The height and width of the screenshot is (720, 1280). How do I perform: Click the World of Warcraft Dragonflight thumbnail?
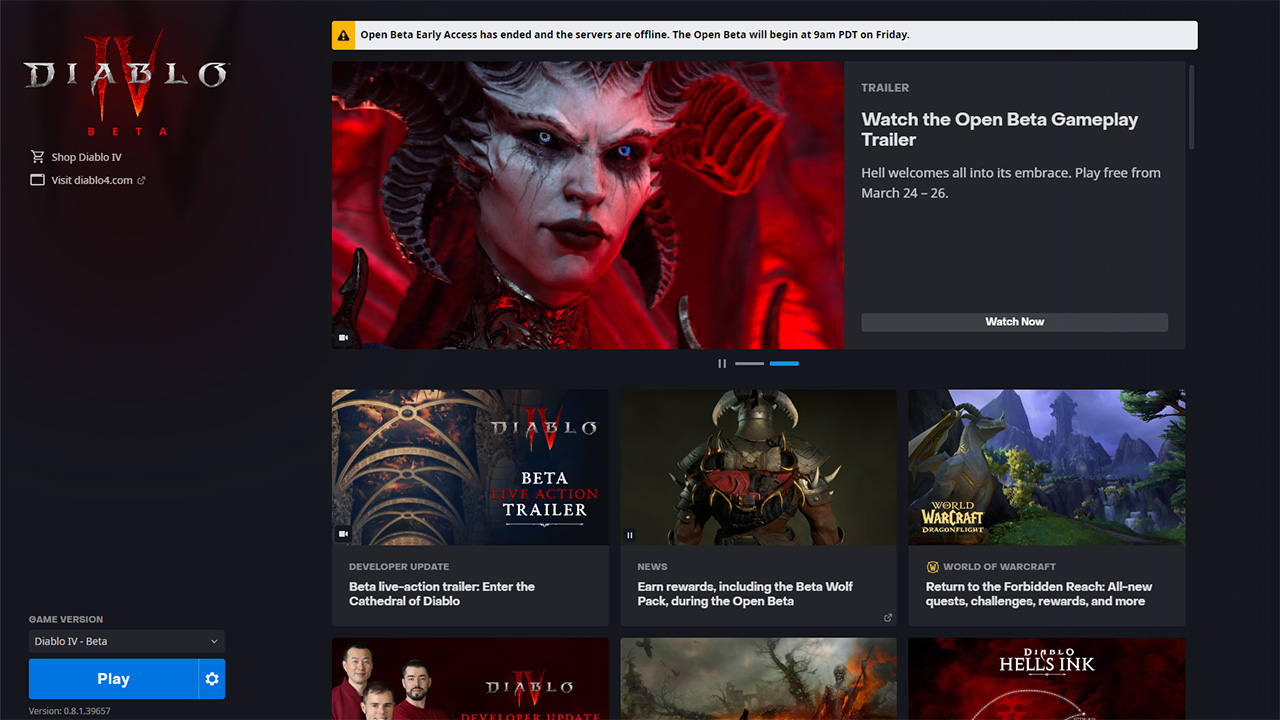point(1047,467)
